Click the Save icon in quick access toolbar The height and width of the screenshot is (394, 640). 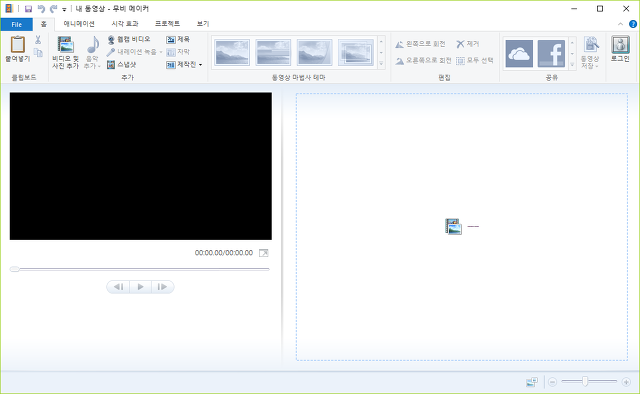click(x=28, y=9)
